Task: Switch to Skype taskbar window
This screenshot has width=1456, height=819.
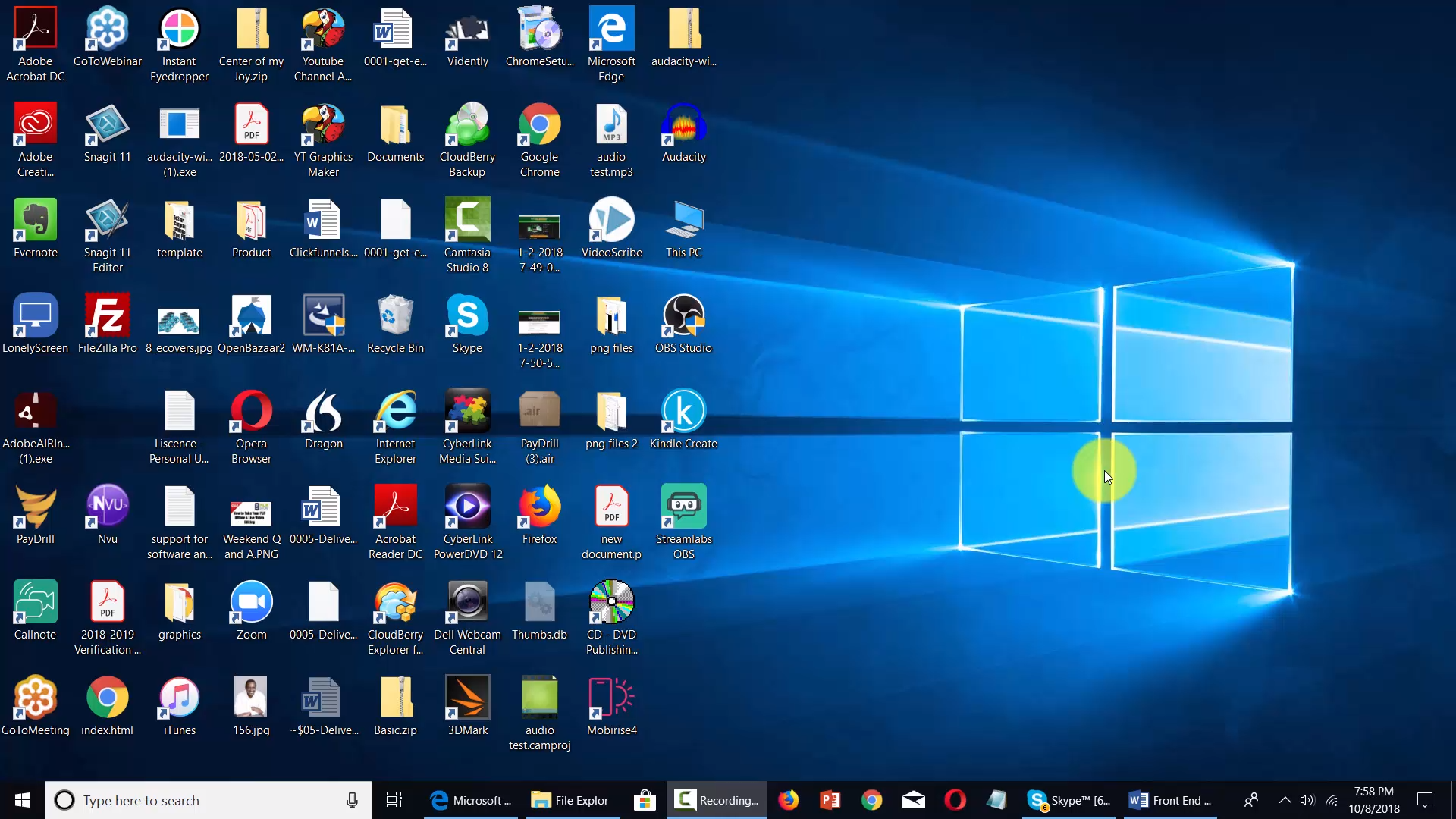Action: [1068, 800]
